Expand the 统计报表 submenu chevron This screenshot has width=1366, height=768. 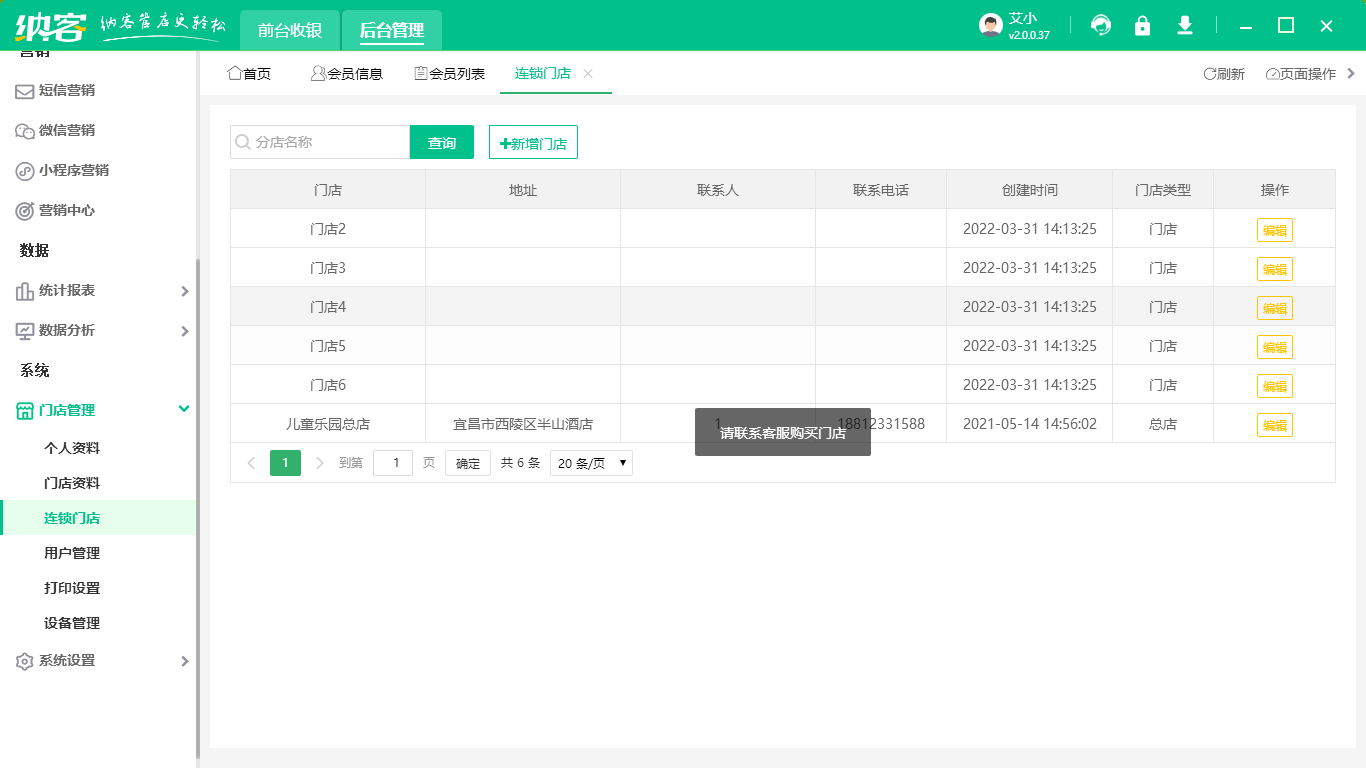click(184, 290)
